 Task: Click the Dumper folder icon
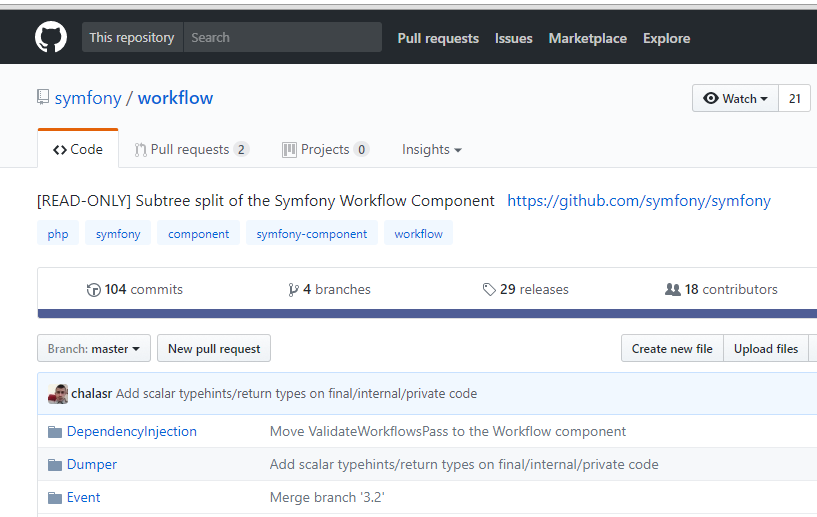[x=55, y=465]
